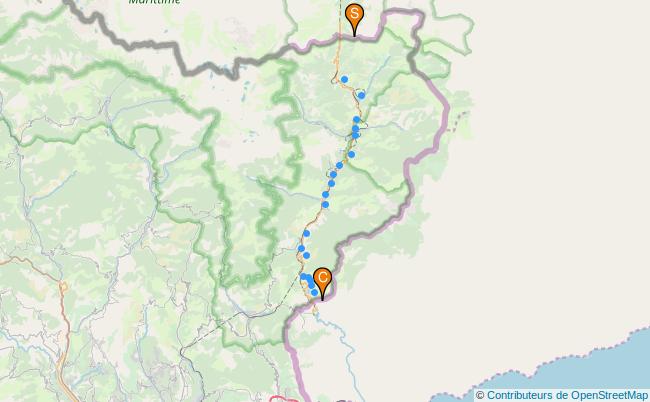
Task: Click the second-highest blue dot of the diagonal middle chain
Action: (333, 174)
